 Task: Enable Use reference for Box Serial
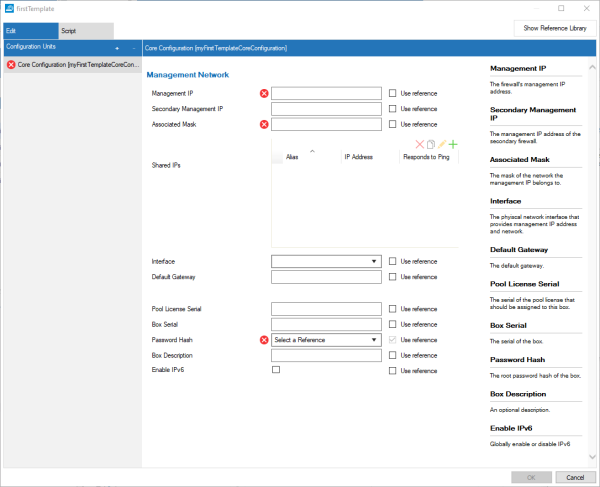click(x=392, y=324)
